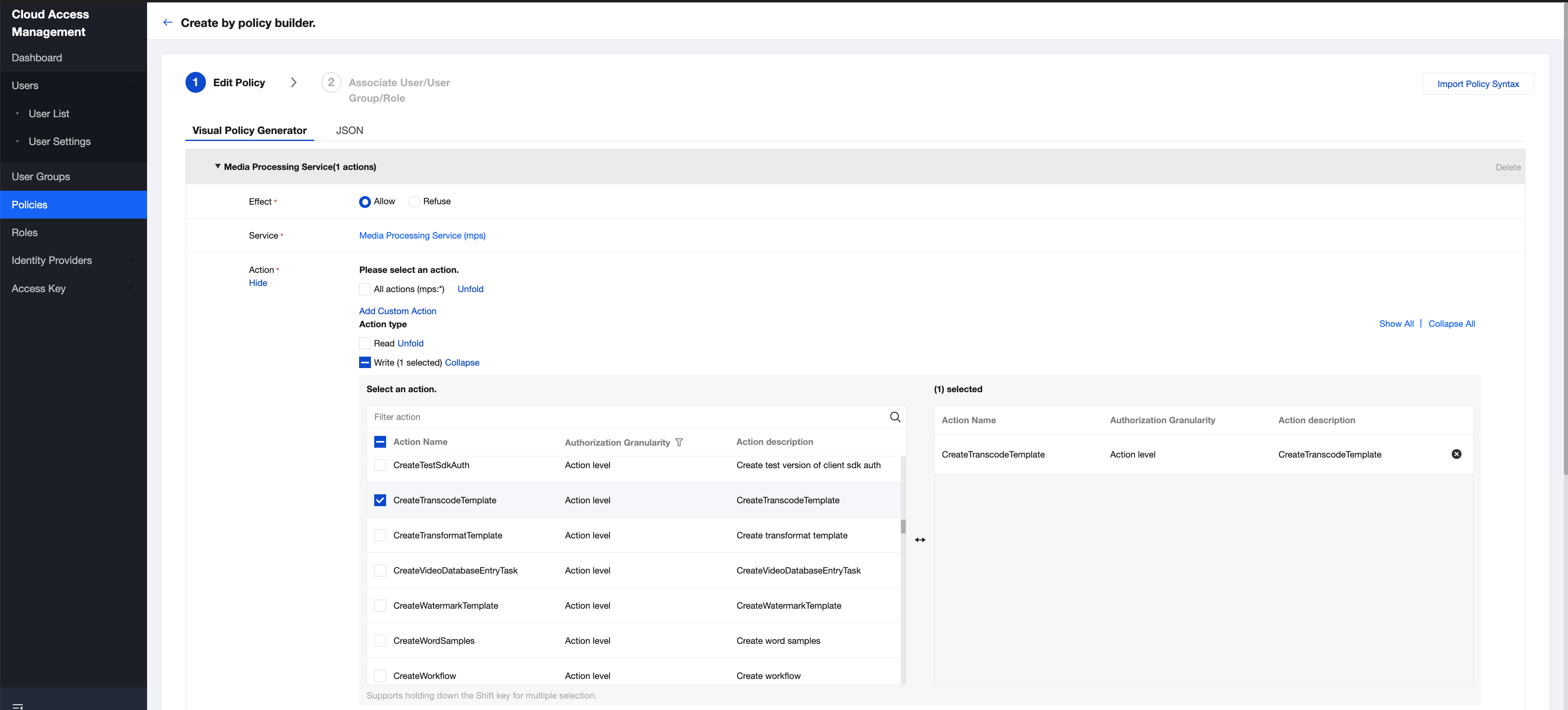Collapse the Media Processing Service section triangle

pyautogui.click(x=217, y=166)
